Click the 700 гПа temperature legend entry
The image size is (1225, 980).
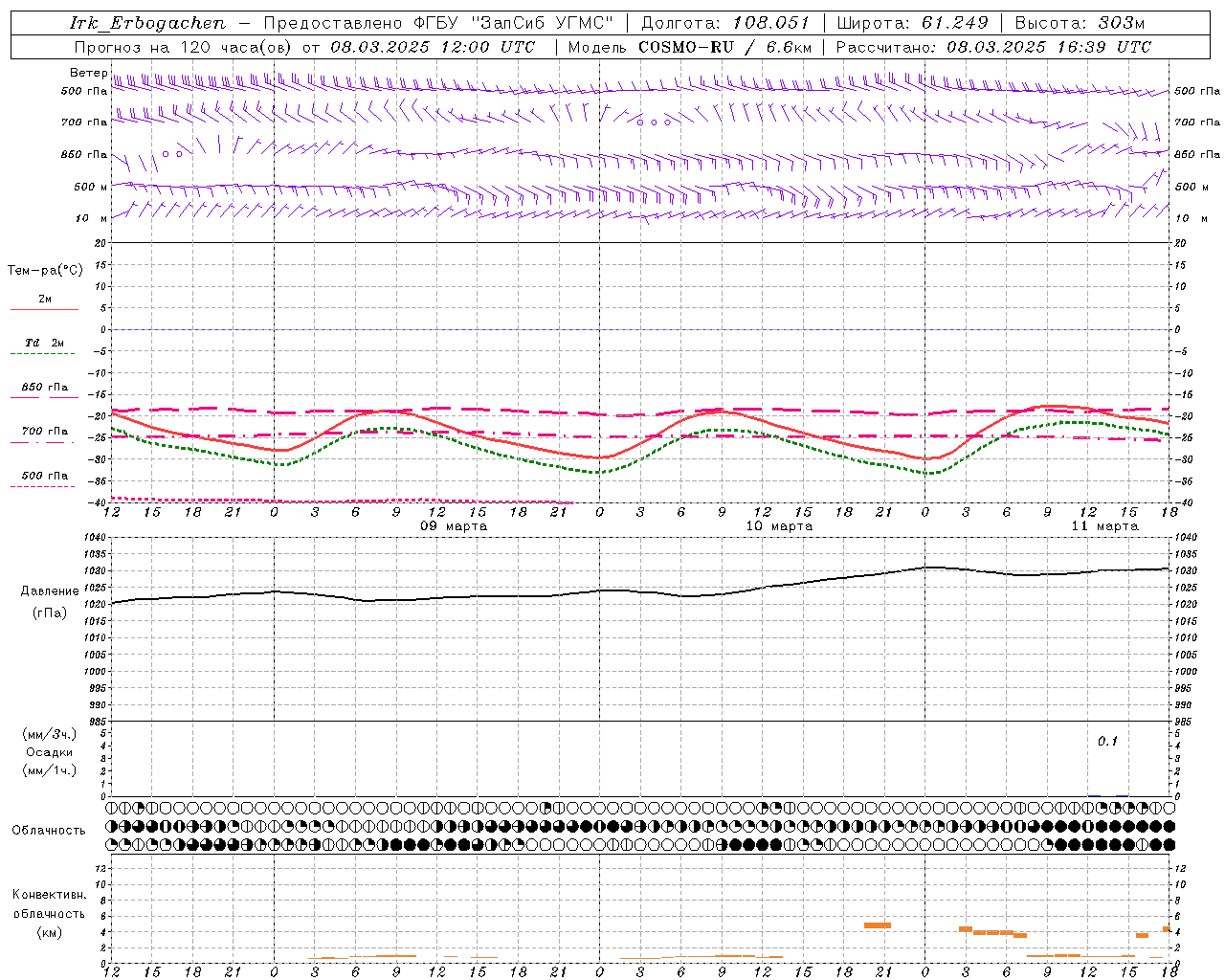pos(45,432)
